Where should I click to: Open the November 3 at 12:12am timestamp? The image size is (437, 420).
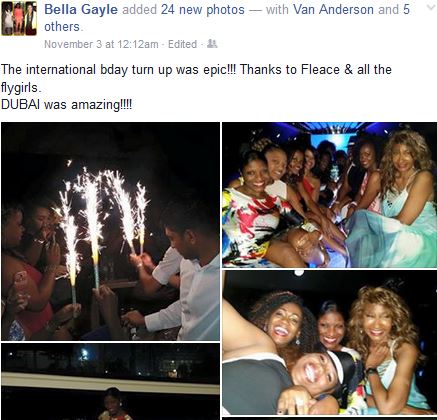[x=101, y=44]
